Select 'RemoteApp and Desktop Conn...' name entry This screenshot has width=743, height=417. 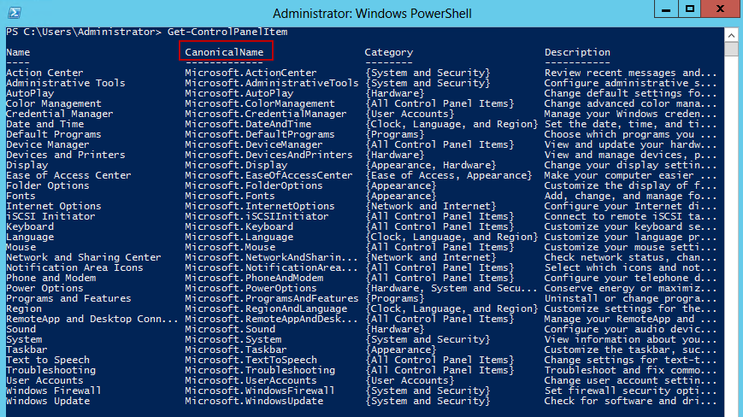click(x=92, y=319)
